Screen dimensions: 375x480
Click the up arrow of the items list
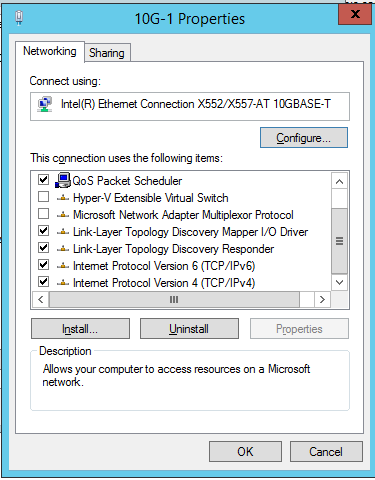tap(340, 182)
